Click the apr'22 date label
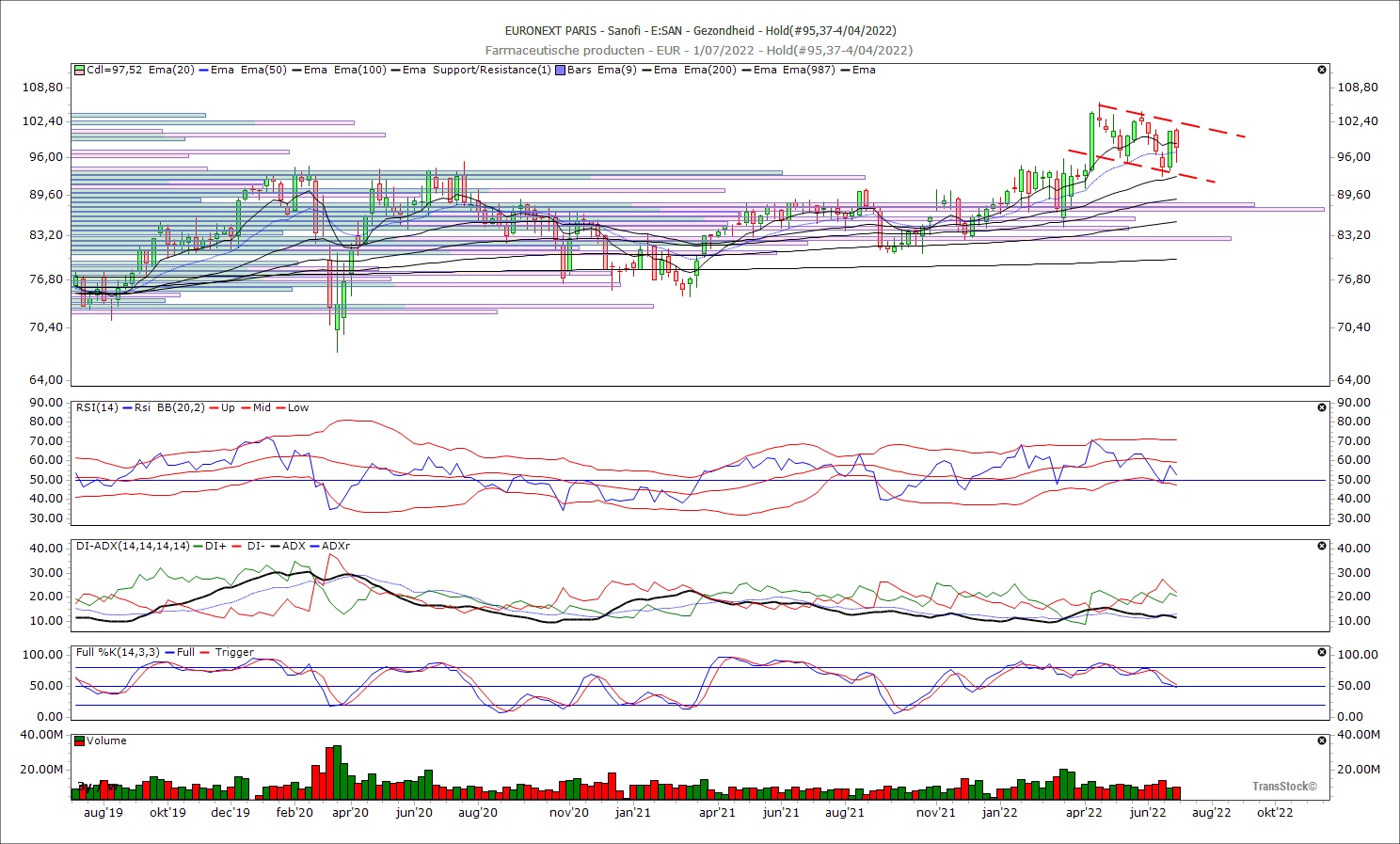This screenshot has width=1400, height=844. [1084, 813]
